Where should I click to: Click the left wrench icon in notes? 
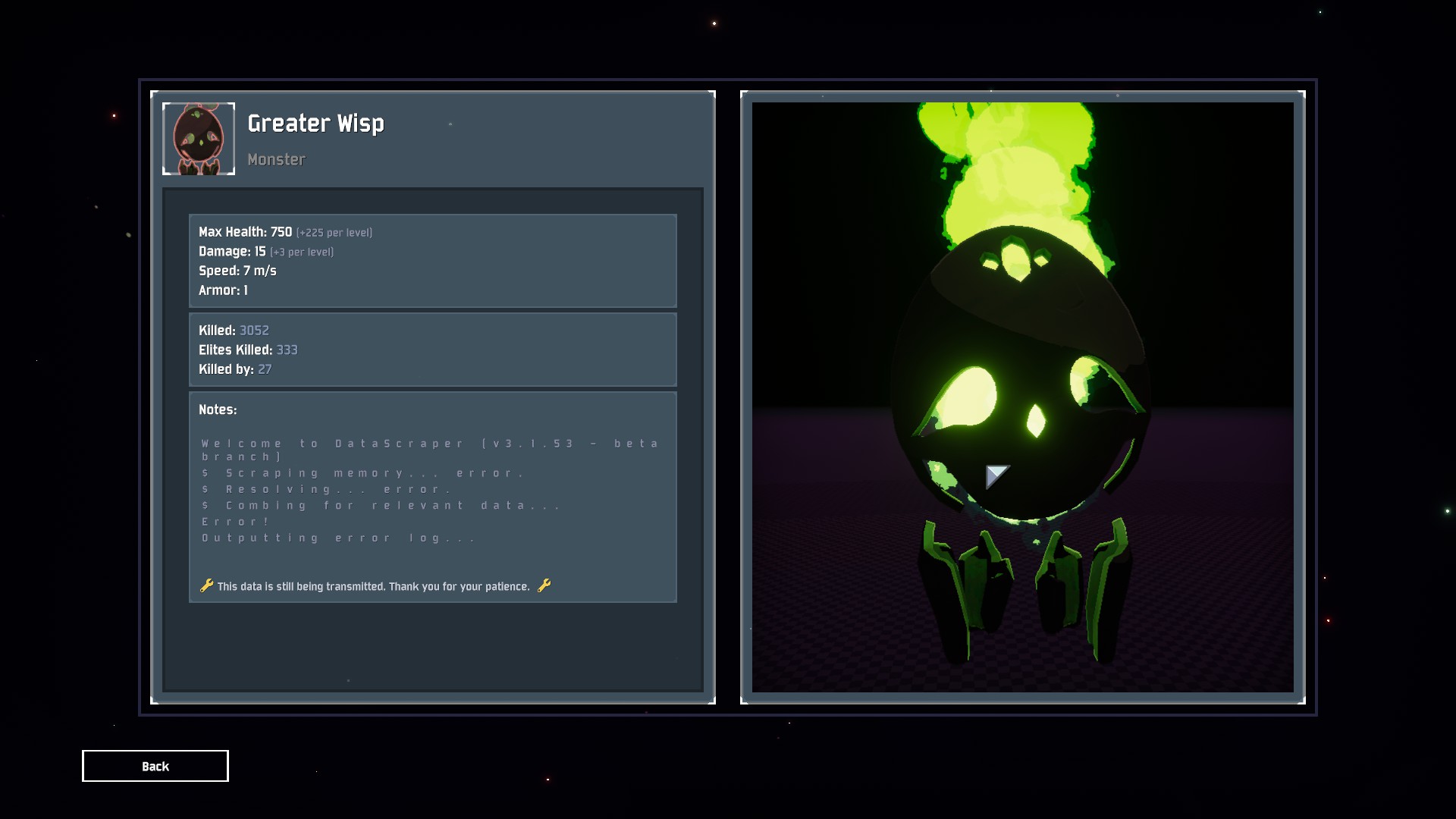[x=206, y=585]
